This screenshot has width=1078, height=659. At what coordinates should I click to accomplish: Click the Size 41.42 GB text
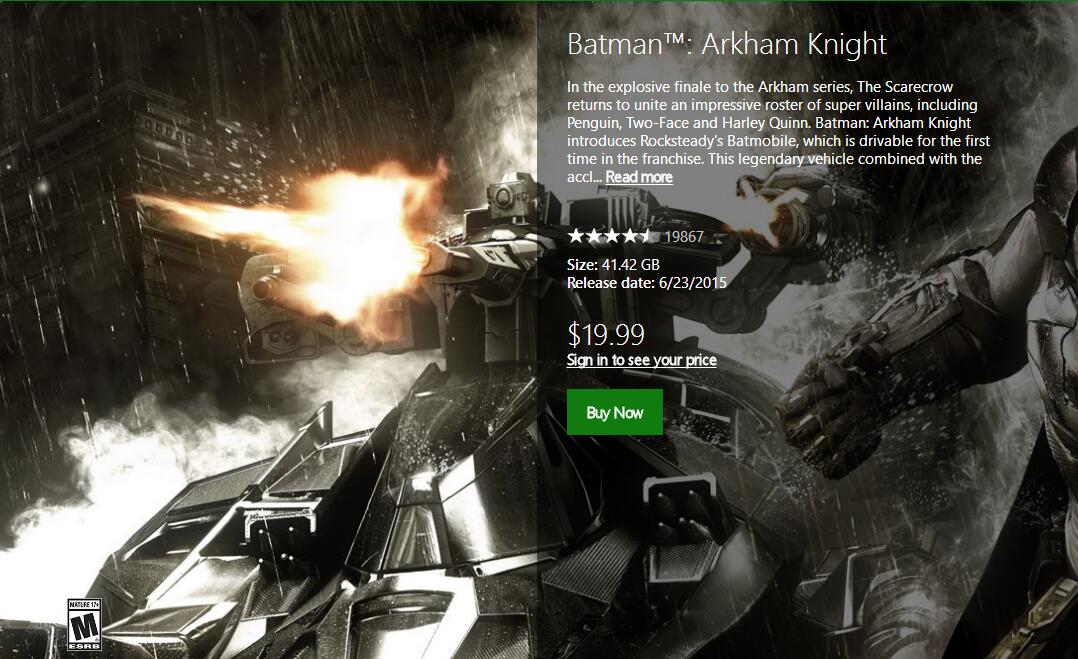[613, 265]
